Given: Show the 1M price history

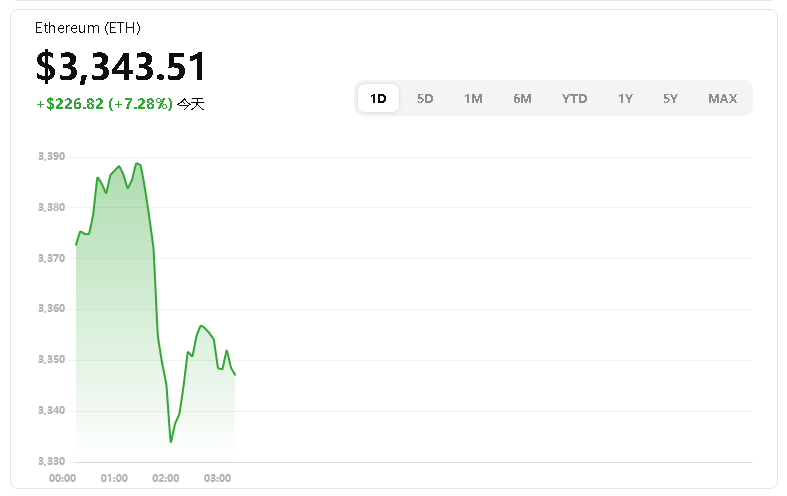Looking at the screenshot, I should (x=473, y=98).
